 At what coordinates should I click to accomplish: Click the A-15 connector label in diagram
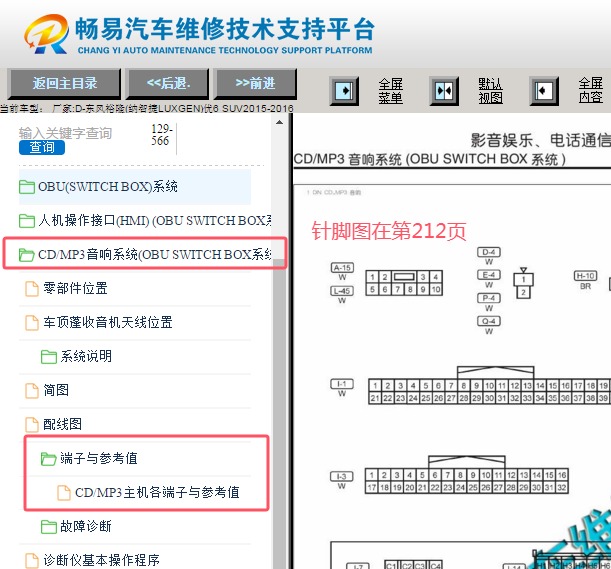coord(342,268)
